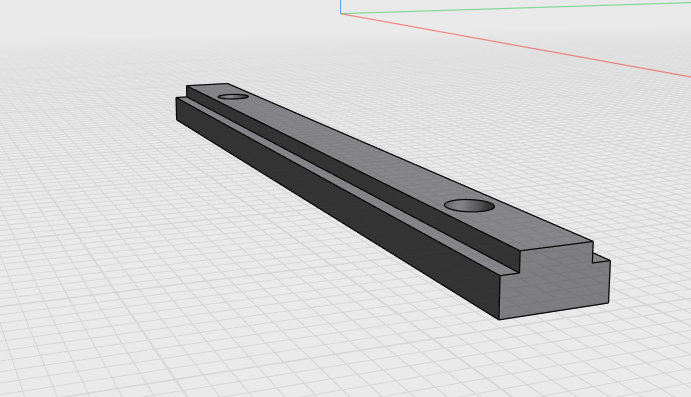The width and height of the screenshot is (691, 397).
Task: Click the red X axis line
Action: [x=515, y=45]
